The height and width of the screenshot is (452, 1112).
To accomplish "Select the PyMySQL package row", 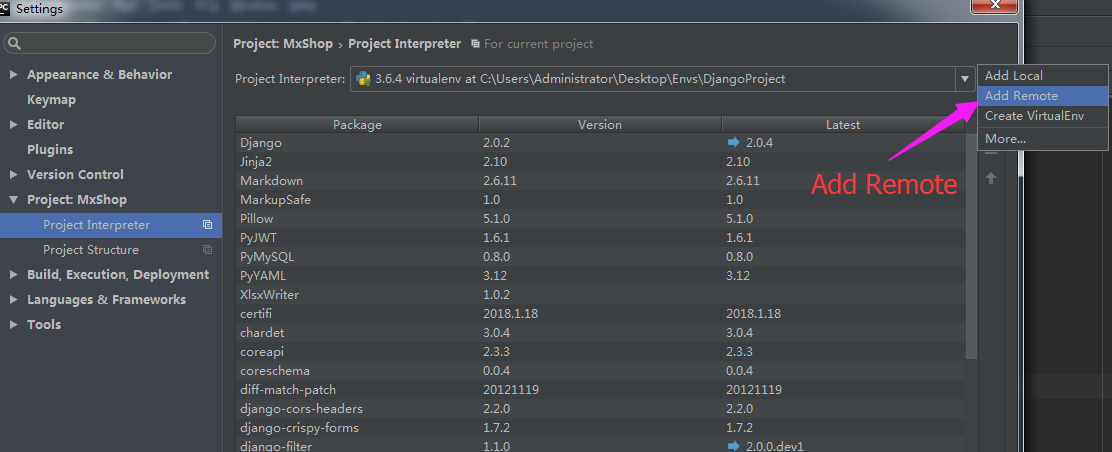I will 600,257.
